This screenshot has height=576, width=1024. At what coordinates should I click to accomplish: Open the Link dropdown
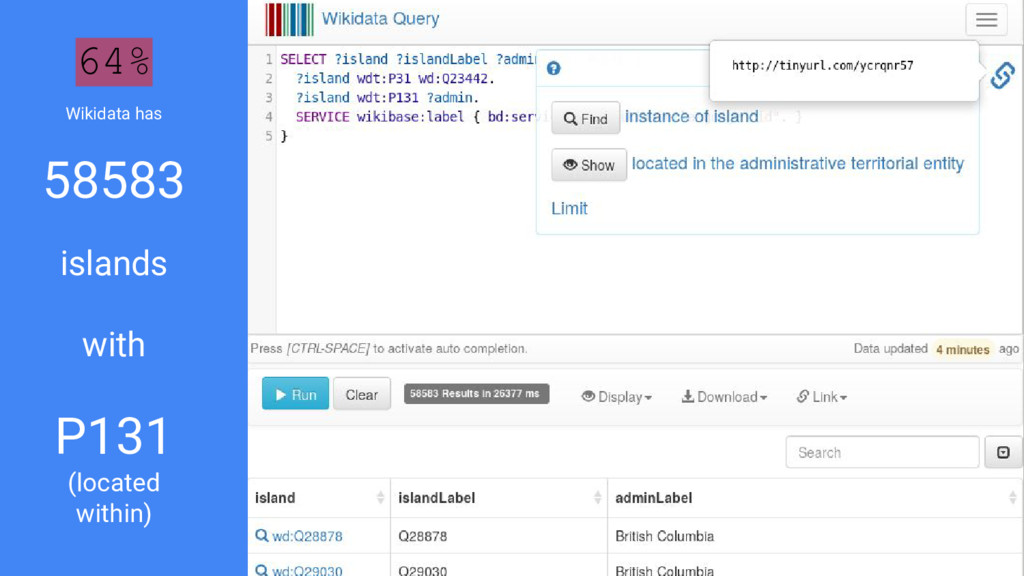click(822, 396)
